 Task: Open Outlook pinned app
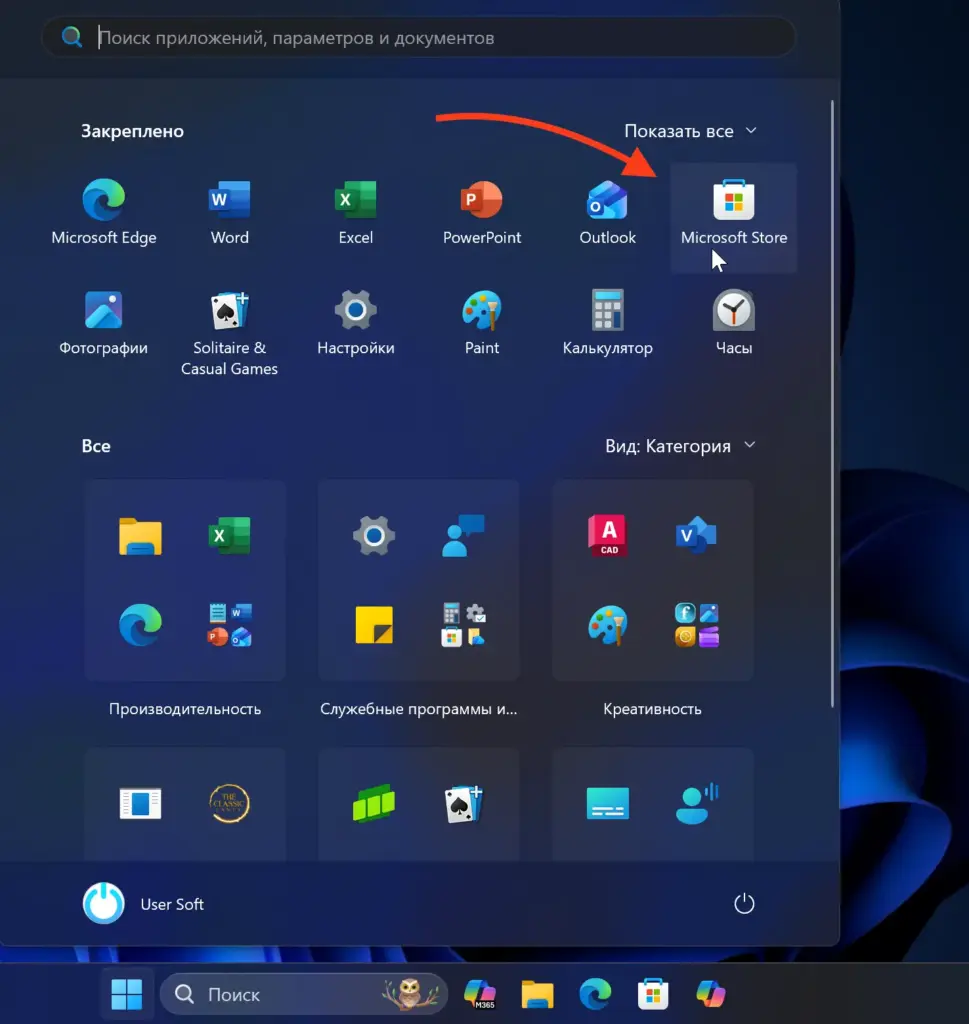click(607, 212)
